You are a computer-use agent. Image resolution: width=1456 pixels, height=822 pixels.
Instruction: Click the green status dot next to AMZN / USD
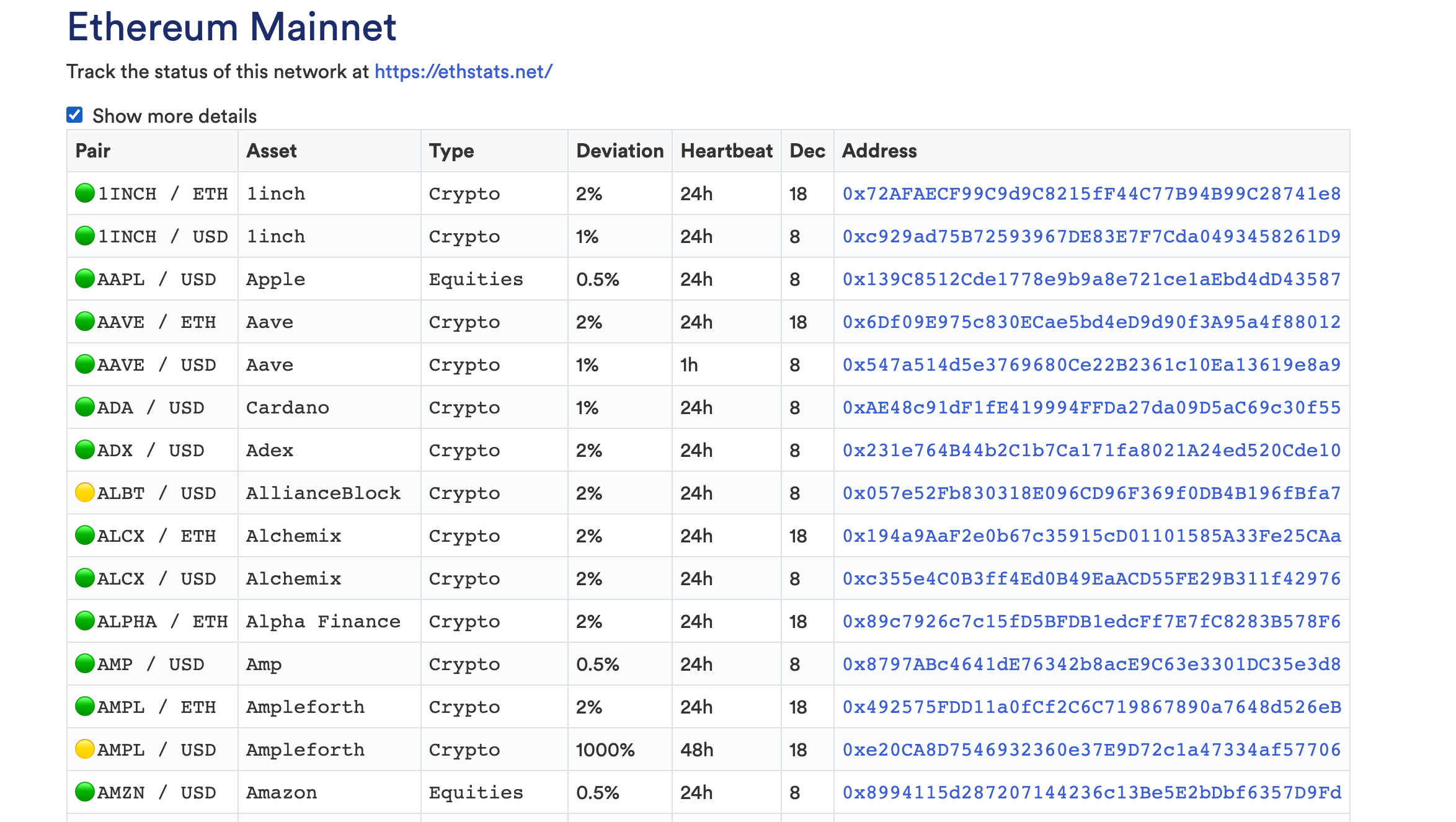click(85, 792)
